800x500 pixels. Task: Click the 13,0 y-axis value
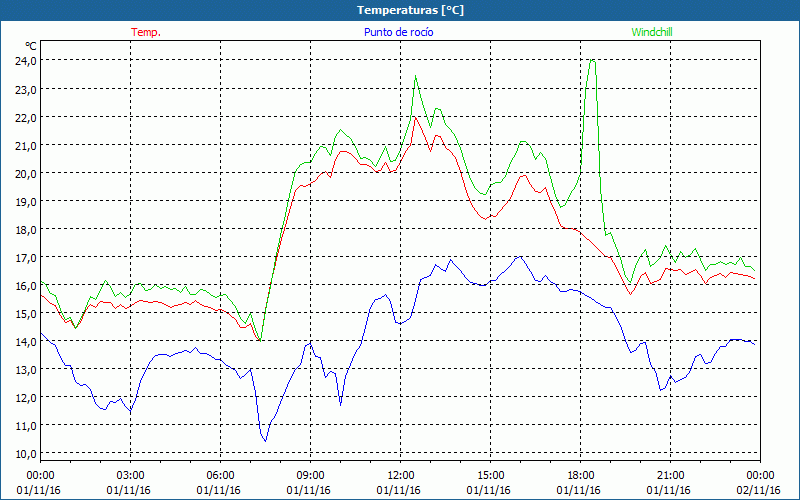[x=27, y=370]
